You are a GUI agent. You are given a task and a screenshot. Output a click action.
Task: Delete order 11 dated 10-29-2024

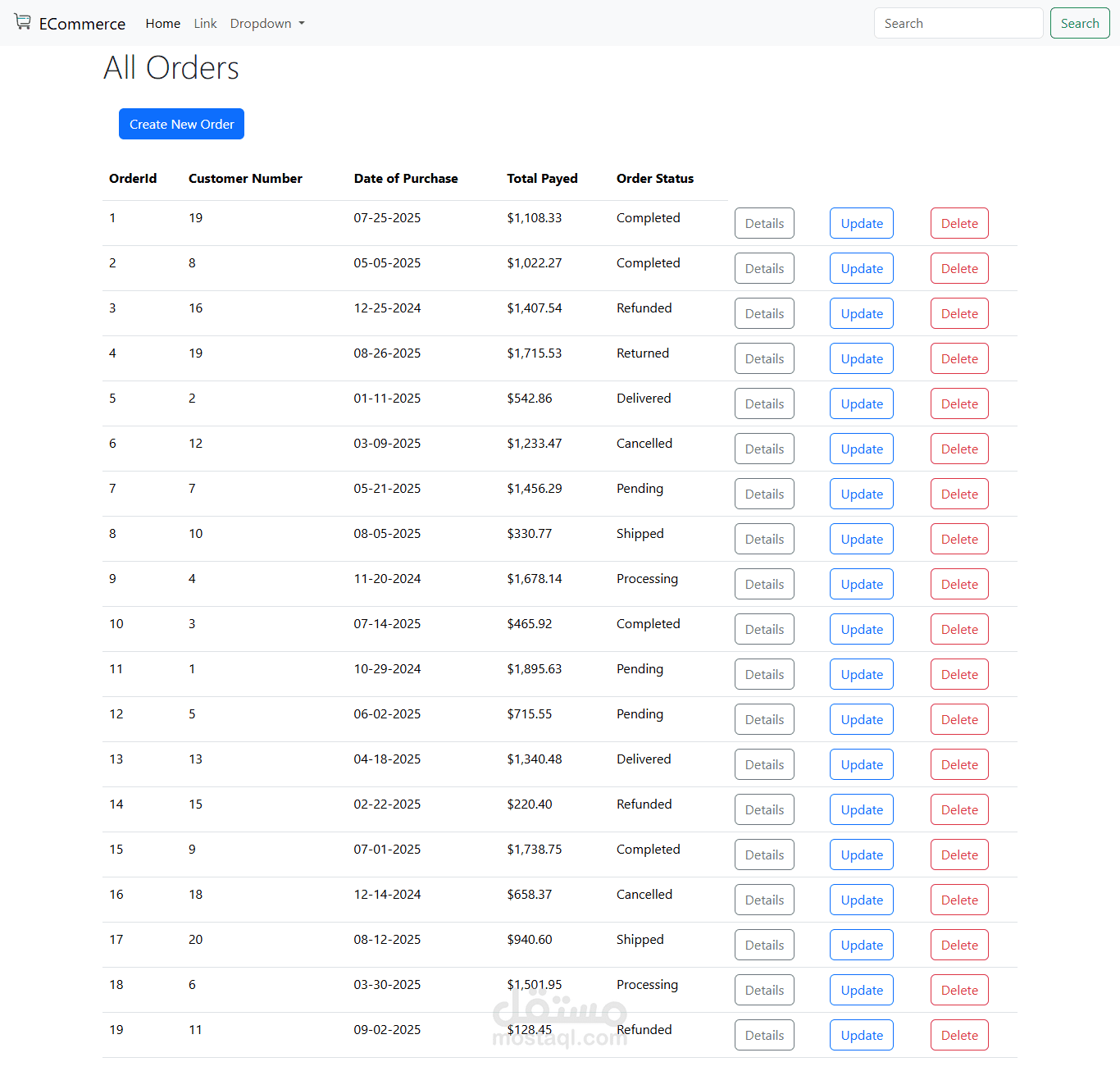[958, 675]
